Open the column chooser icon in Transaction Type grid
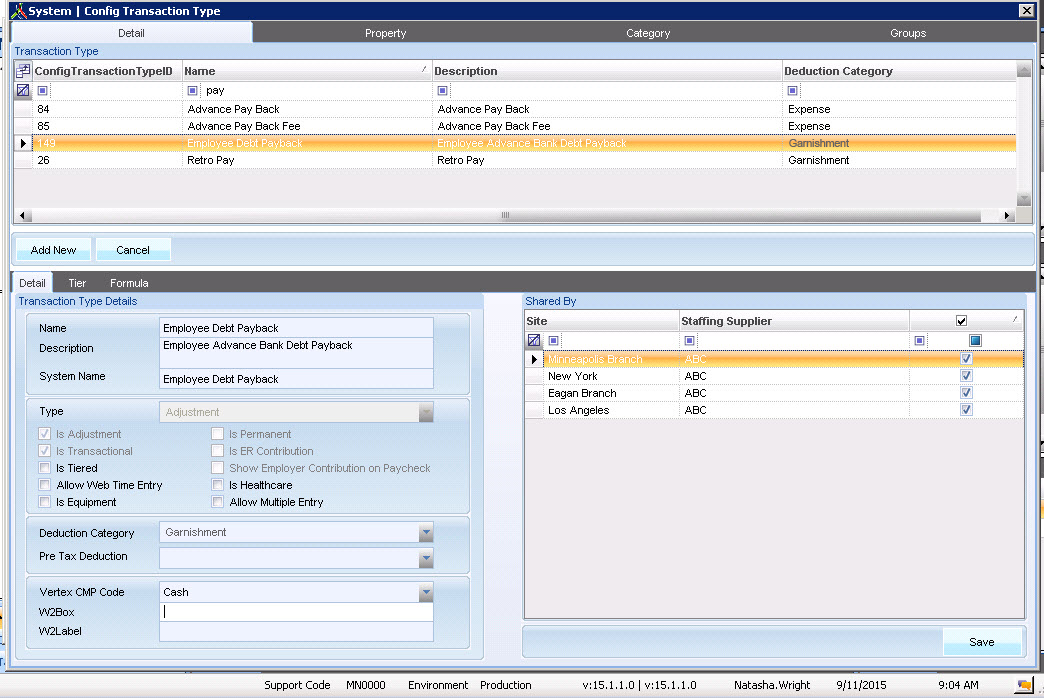The height and width of the screenshot is (698, 1044). [x=23, y=71]
